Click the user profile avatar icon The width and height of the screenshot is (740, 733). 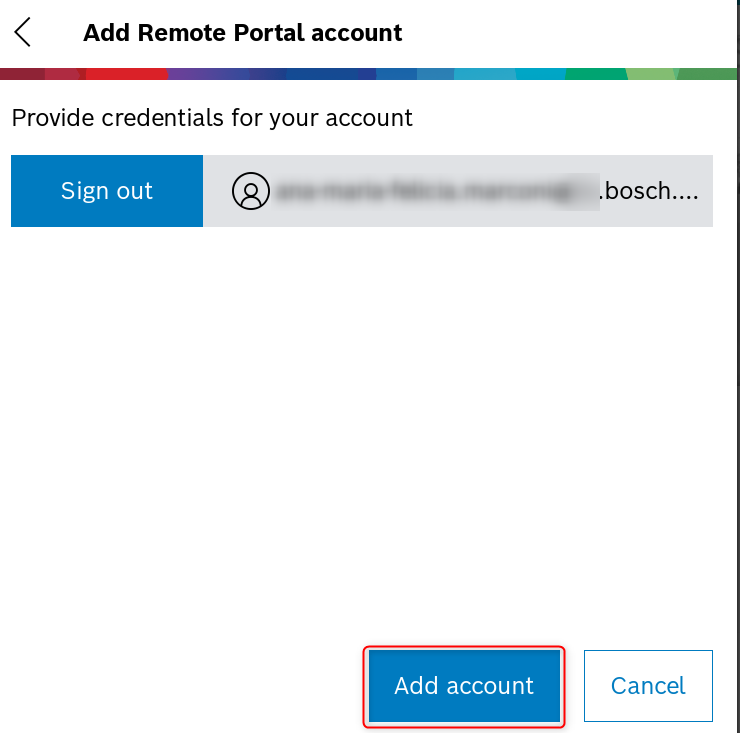point(251,191)
